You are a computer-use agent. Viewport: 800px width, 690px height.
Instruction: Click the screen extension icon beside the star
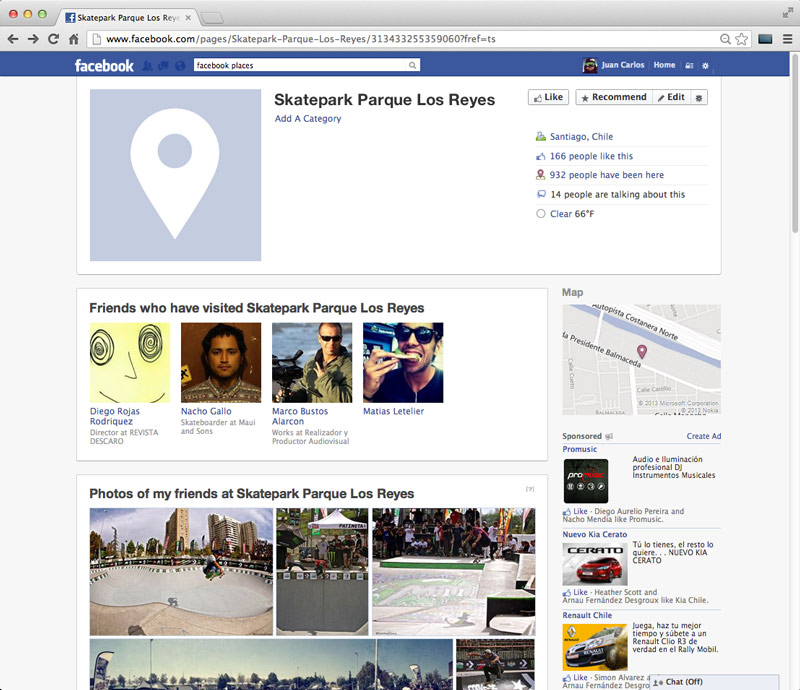pos(765,39)
